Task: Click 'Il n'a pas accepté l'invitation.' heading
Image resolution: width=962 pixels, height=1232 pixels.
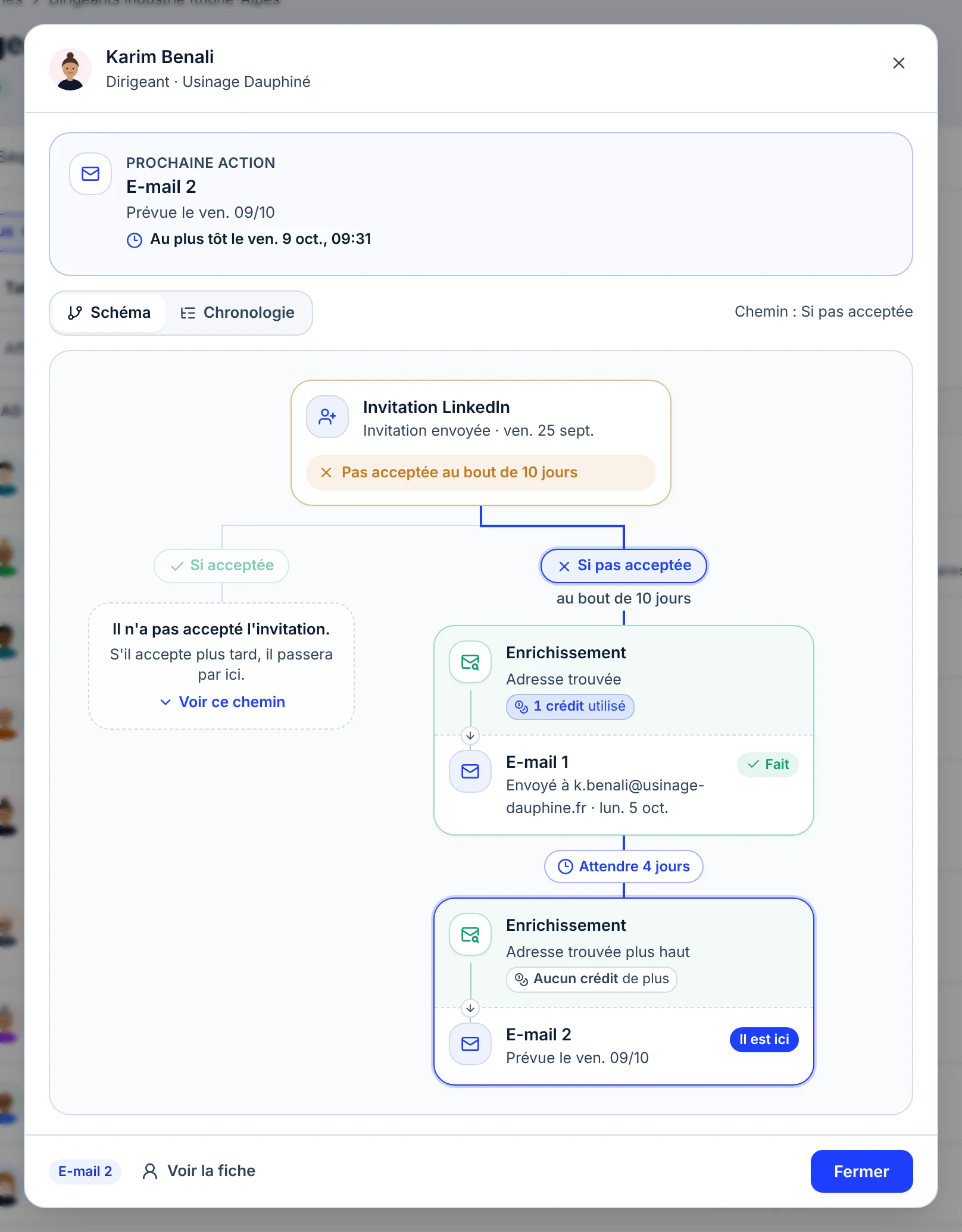Action: coord(221,630)
